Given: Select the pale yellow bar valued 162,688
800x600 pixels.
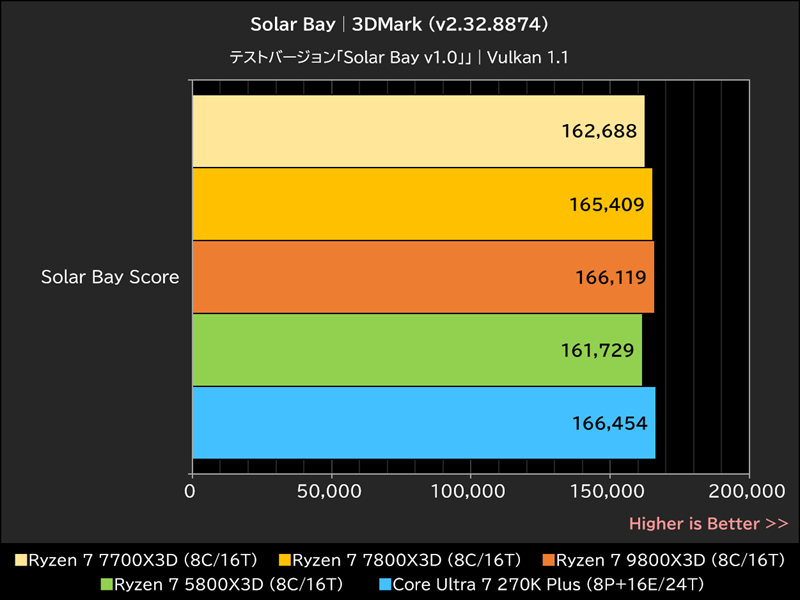Looking at the screenshot, I should click(x=418, y=131).
